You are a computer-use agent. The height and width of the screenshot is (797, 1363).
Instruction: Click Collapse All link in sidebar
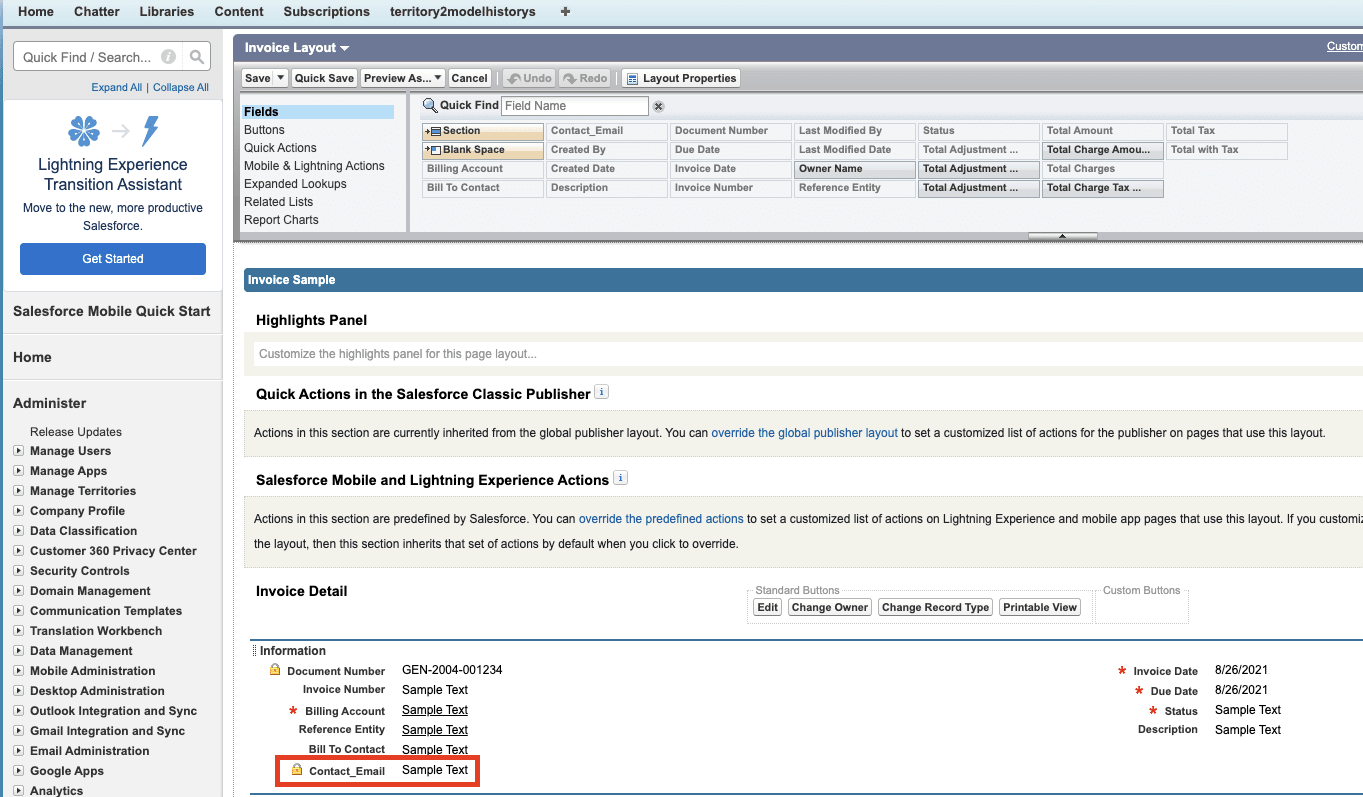click(181, 87)
